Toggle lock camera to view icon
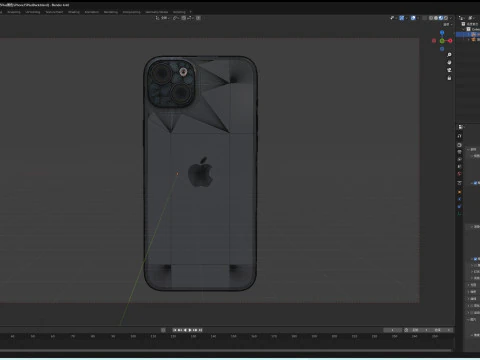The width and height of the screenshot is (480, 360). click(449, 78)
